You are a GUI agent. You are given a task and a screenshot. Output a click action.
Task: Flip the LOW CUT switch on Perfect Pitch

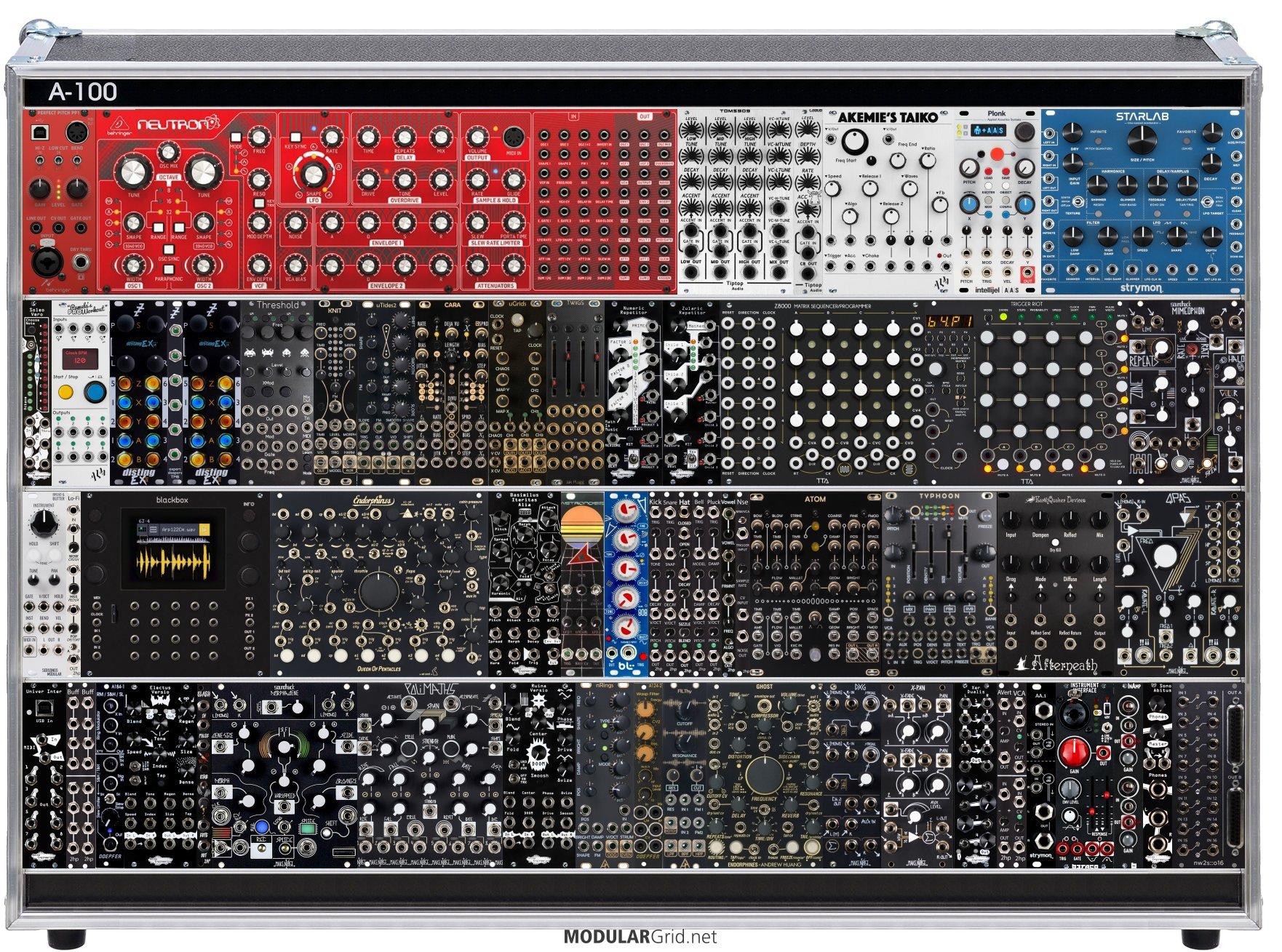click(58, 161)
